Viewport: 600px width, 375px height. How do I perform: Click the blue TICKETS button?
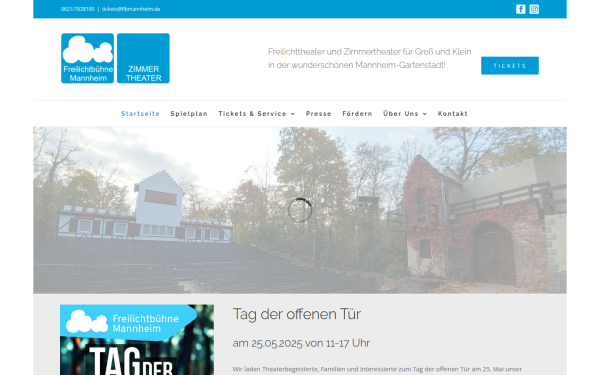(x=510, y=66)
